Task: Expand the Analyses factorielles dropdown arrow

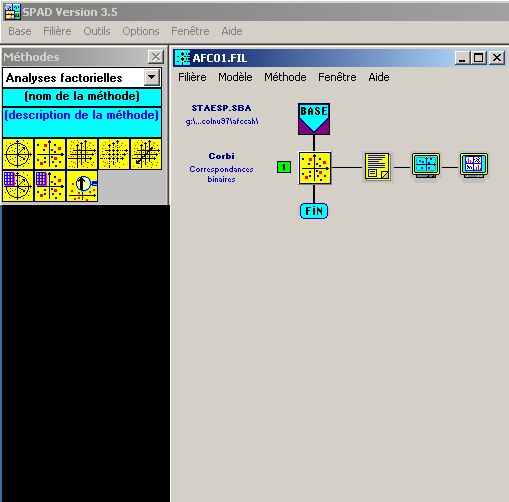Action: [152, 77]
